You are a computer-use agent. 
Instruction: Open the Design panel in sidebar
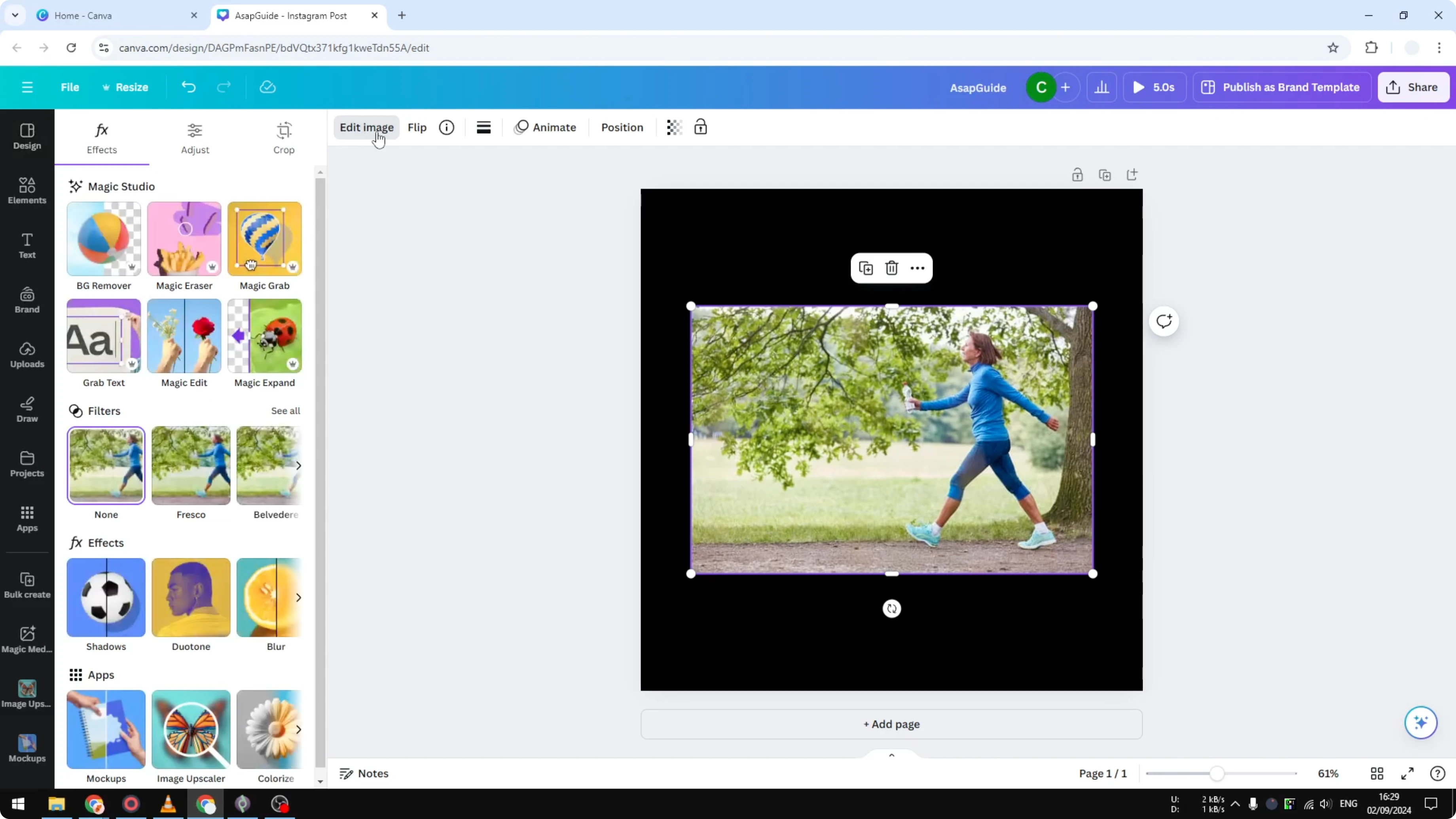point(27,136)
